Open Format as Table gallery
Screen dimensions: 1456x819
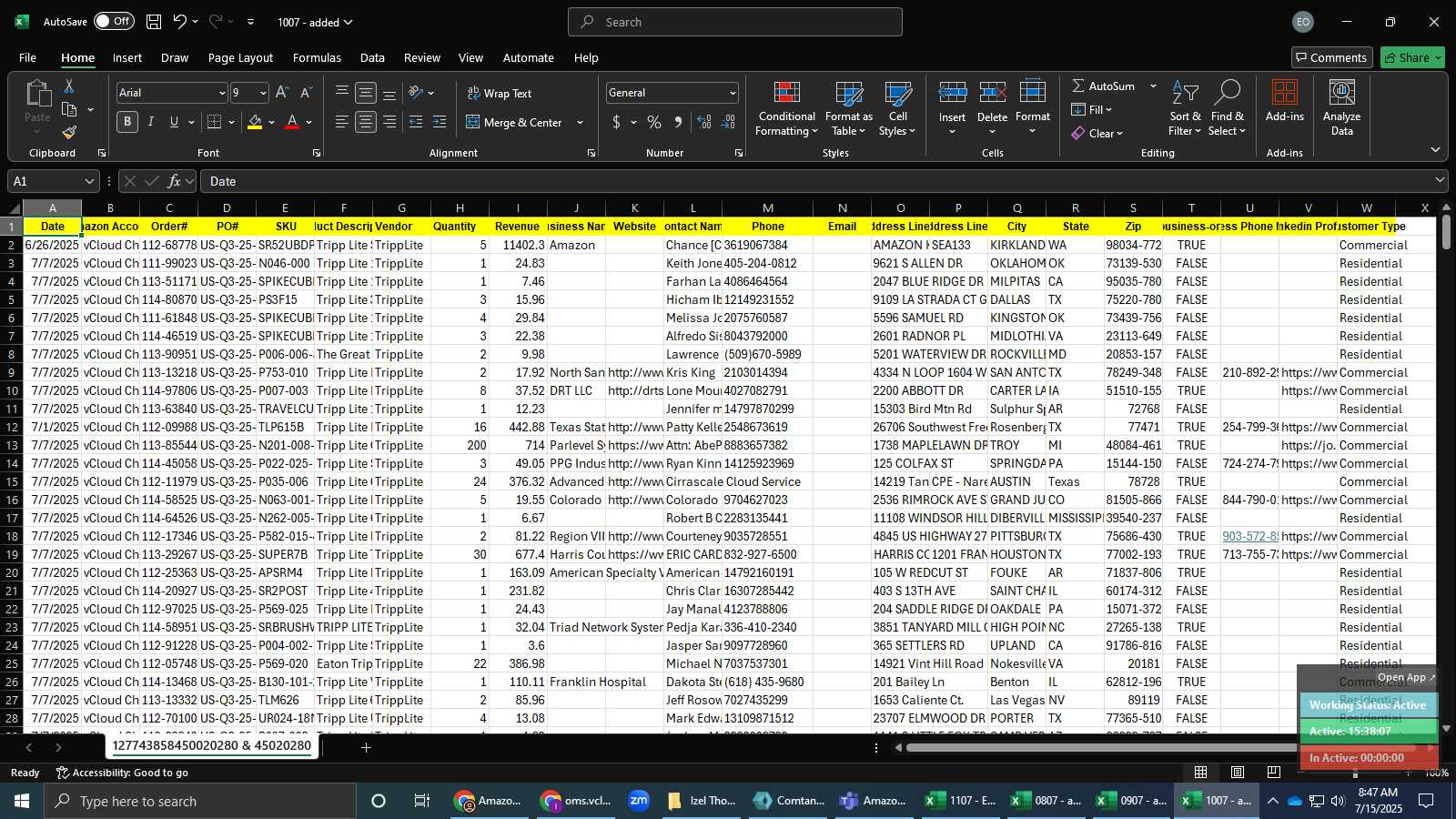pyautogui.click(x=848, y=109)
